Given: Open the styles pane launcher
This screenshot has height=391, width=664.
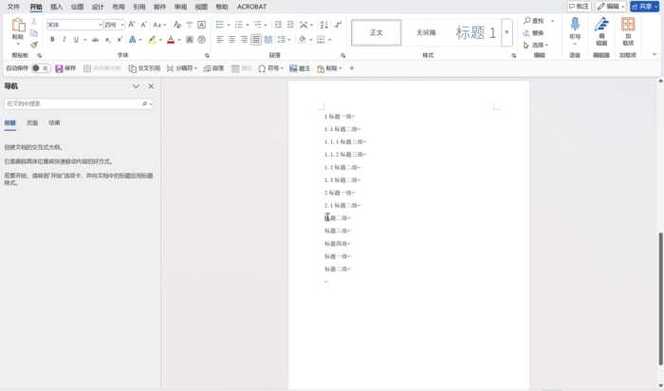Looking at the screenshot, I should [x=514, y=55].
